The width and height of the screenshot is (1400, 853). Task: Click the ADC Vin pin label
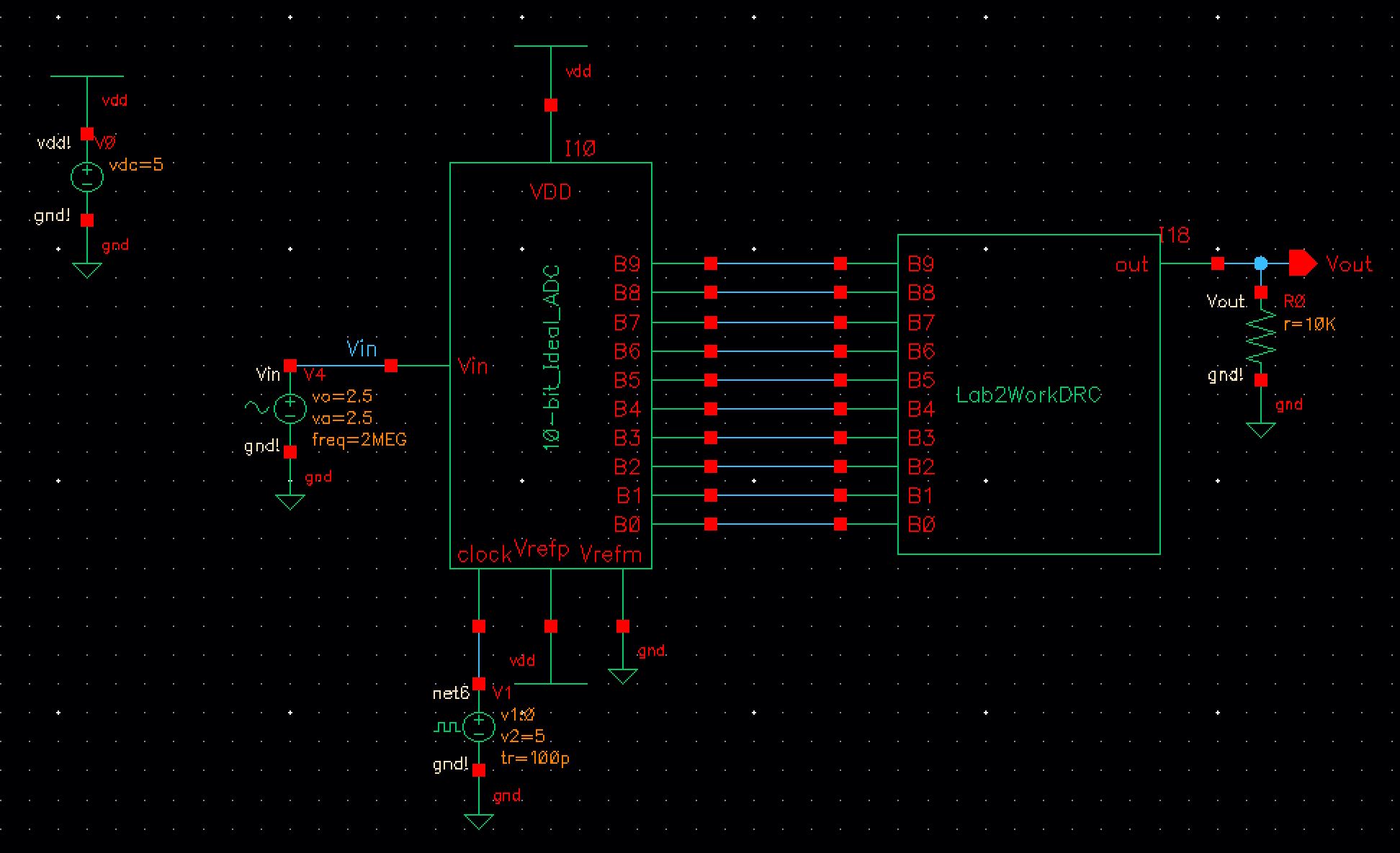pyautogui.click(x=473, y=366)
